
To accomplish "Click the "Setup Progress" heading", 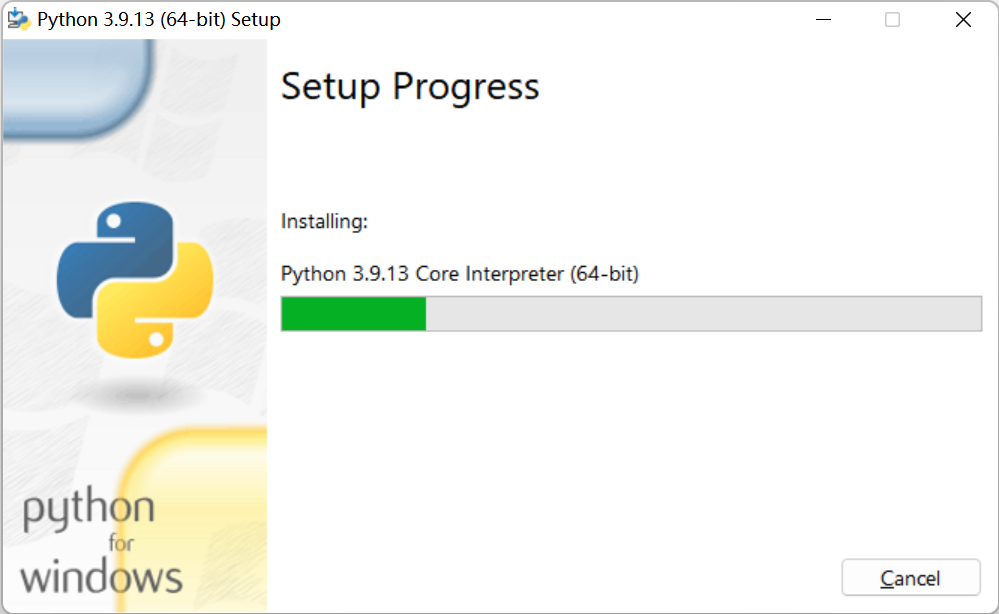I will 410,87.
